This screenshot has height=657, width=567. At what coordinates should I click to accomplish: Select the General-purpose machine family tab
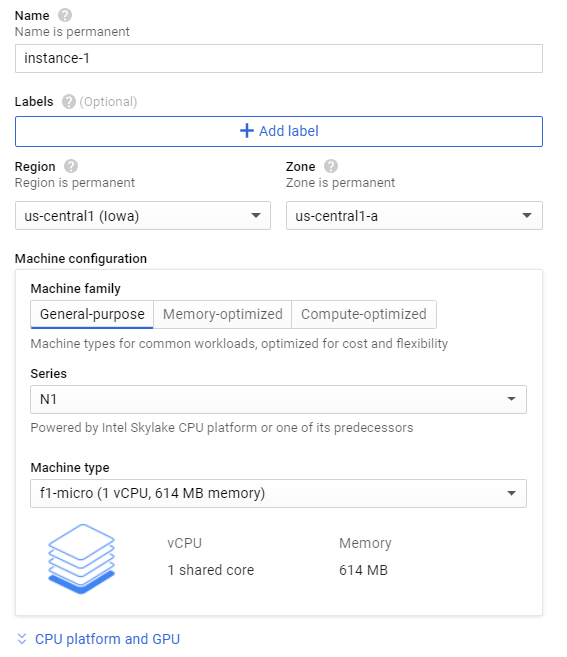click(92, 314)
